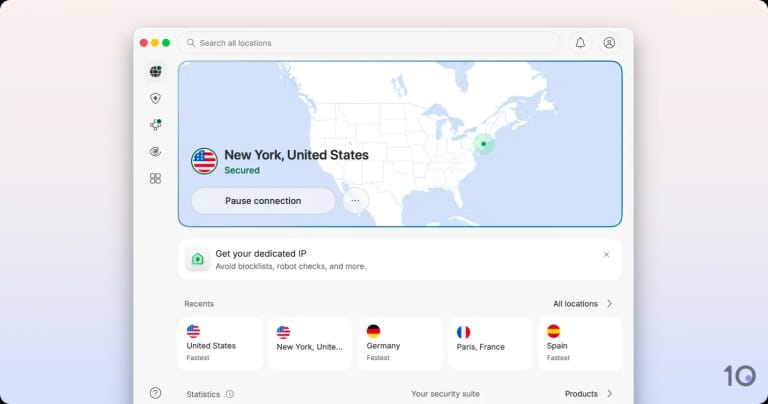Open the help question mark icon
Screen dimensions: 768x404
tap(155, 393)
